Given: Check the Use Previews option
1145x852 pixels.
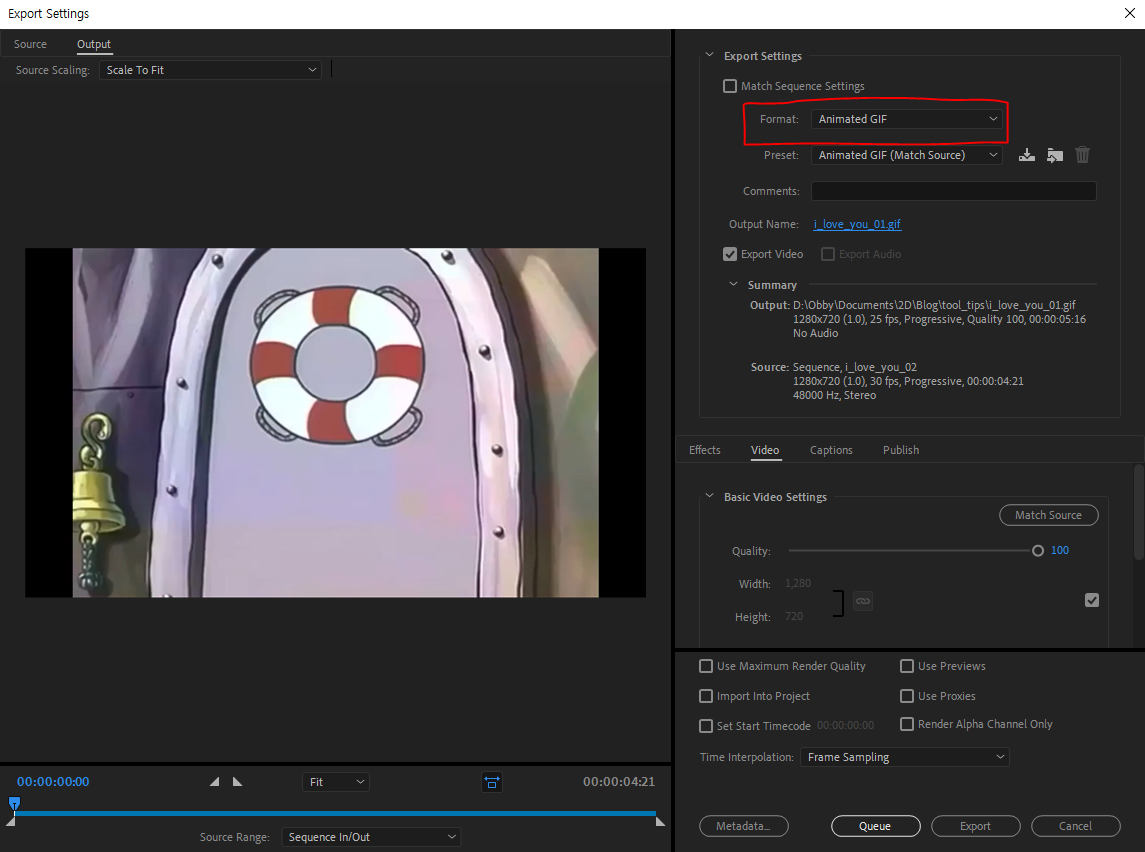Looking at the screenshot, I should point(907,666).
